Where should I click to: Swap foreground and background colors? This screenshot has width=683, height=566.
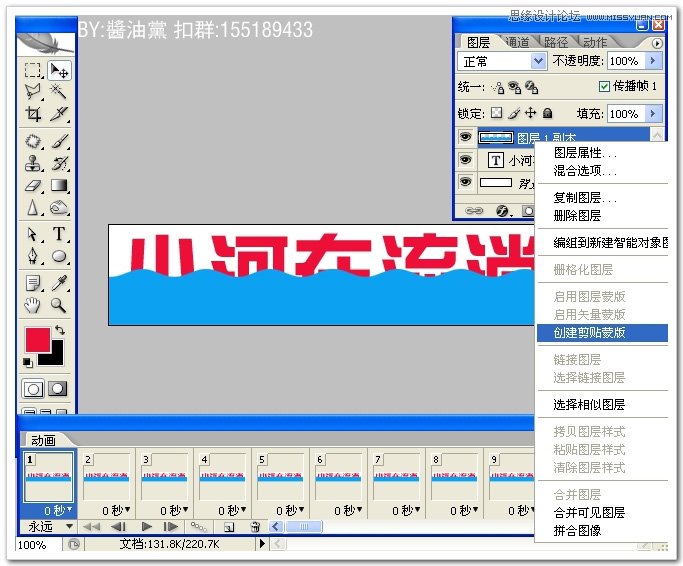click(x=60, y=330)
